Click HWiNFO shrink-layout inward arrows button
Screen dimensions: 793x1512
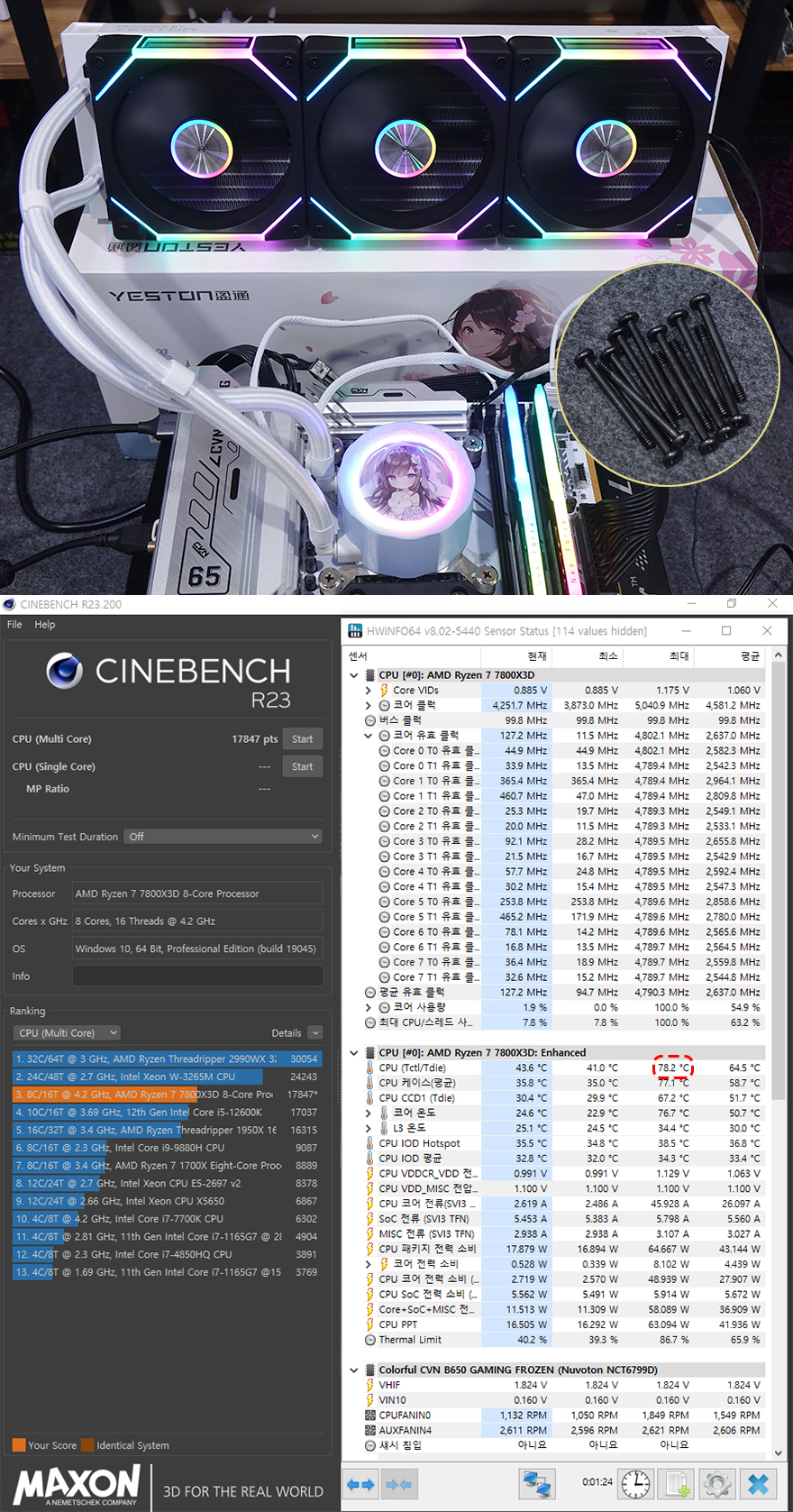coord(398,1484)
